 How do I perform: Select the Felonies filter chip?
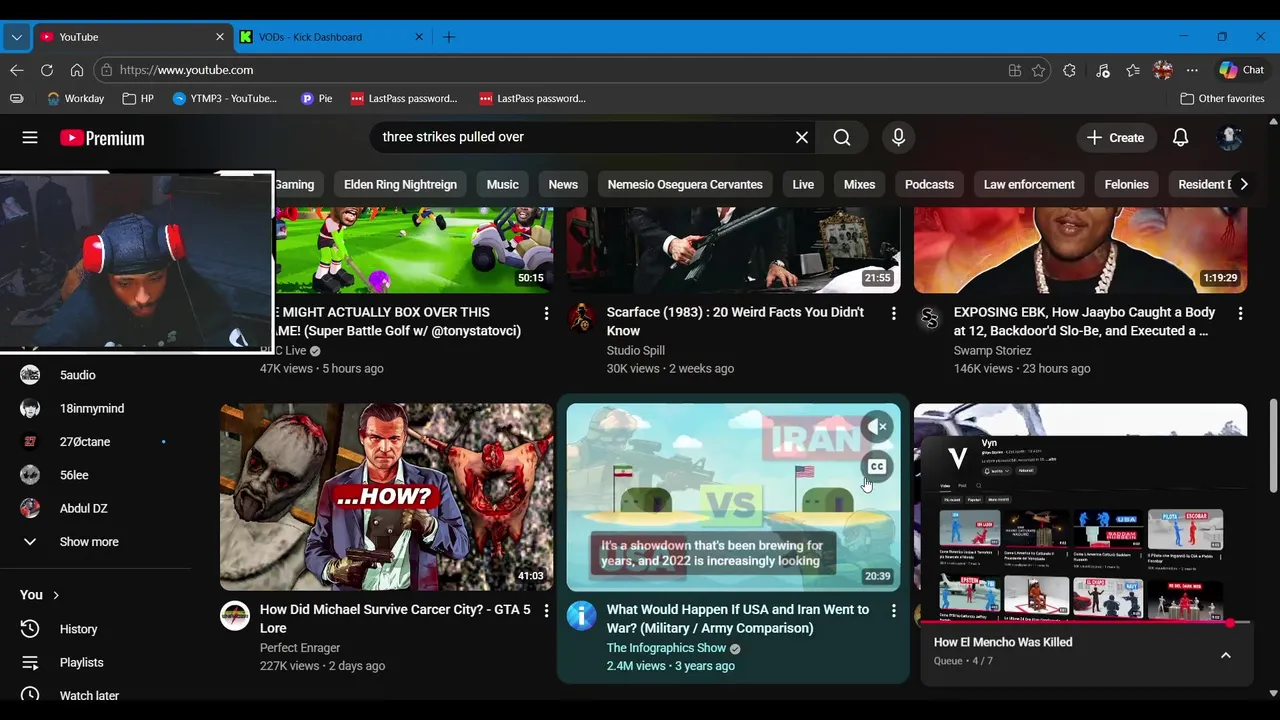(x=1126, y=184)
